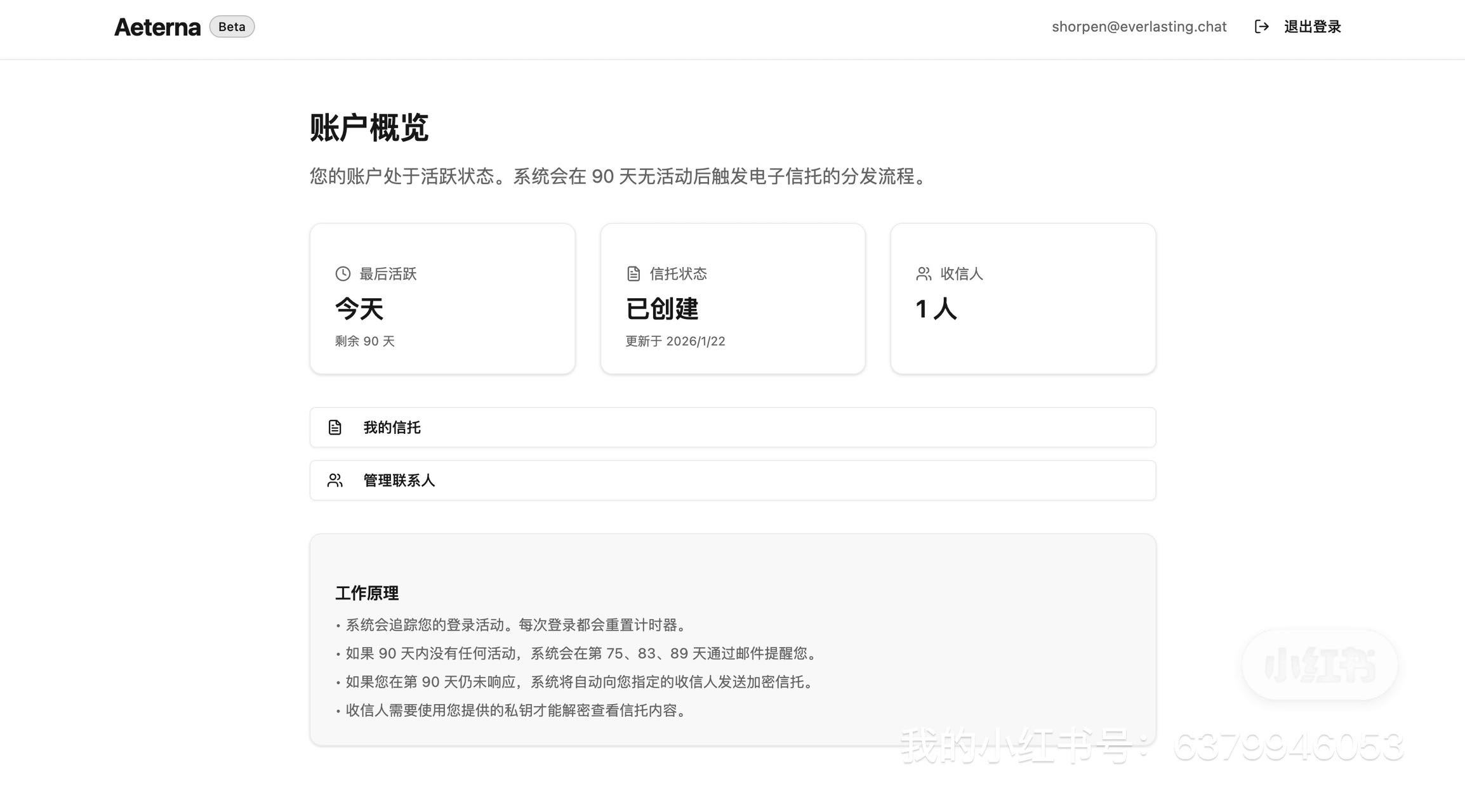This screenshot has width=1465, height=812.
Task: Click the line about 75、83、89 天 reminders
Action: (x=578, y=653)
